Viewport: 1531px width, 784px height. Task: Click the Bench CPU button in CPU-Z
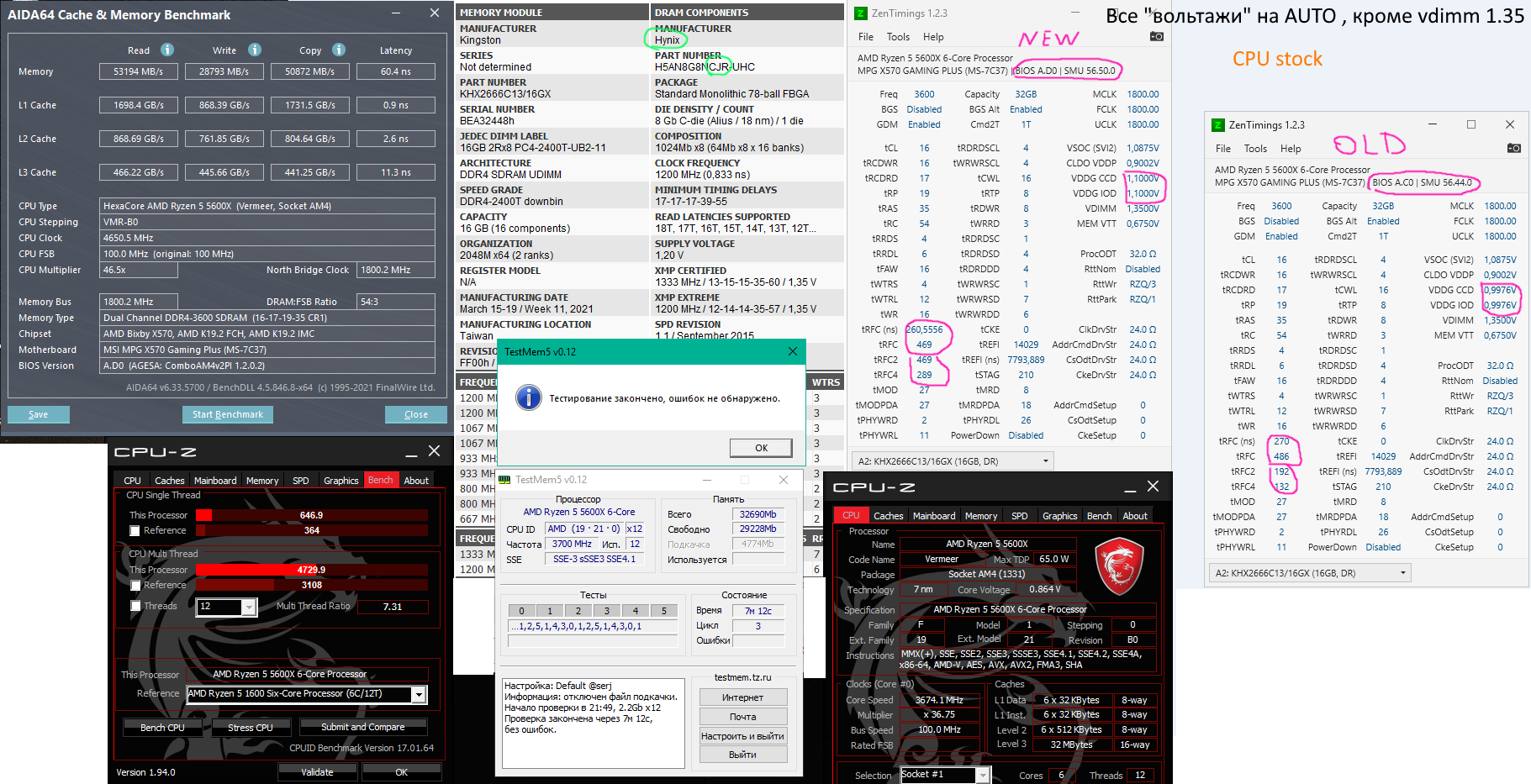pos(162,728)
